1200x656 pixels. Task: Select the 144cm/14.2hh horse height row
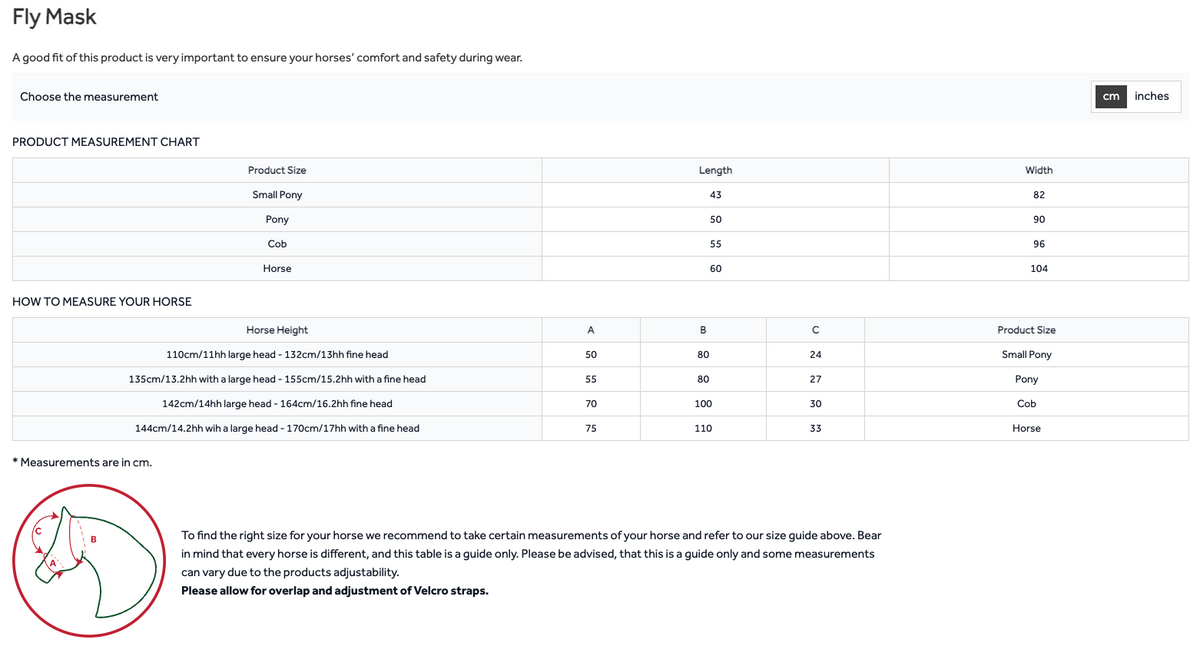600,428
